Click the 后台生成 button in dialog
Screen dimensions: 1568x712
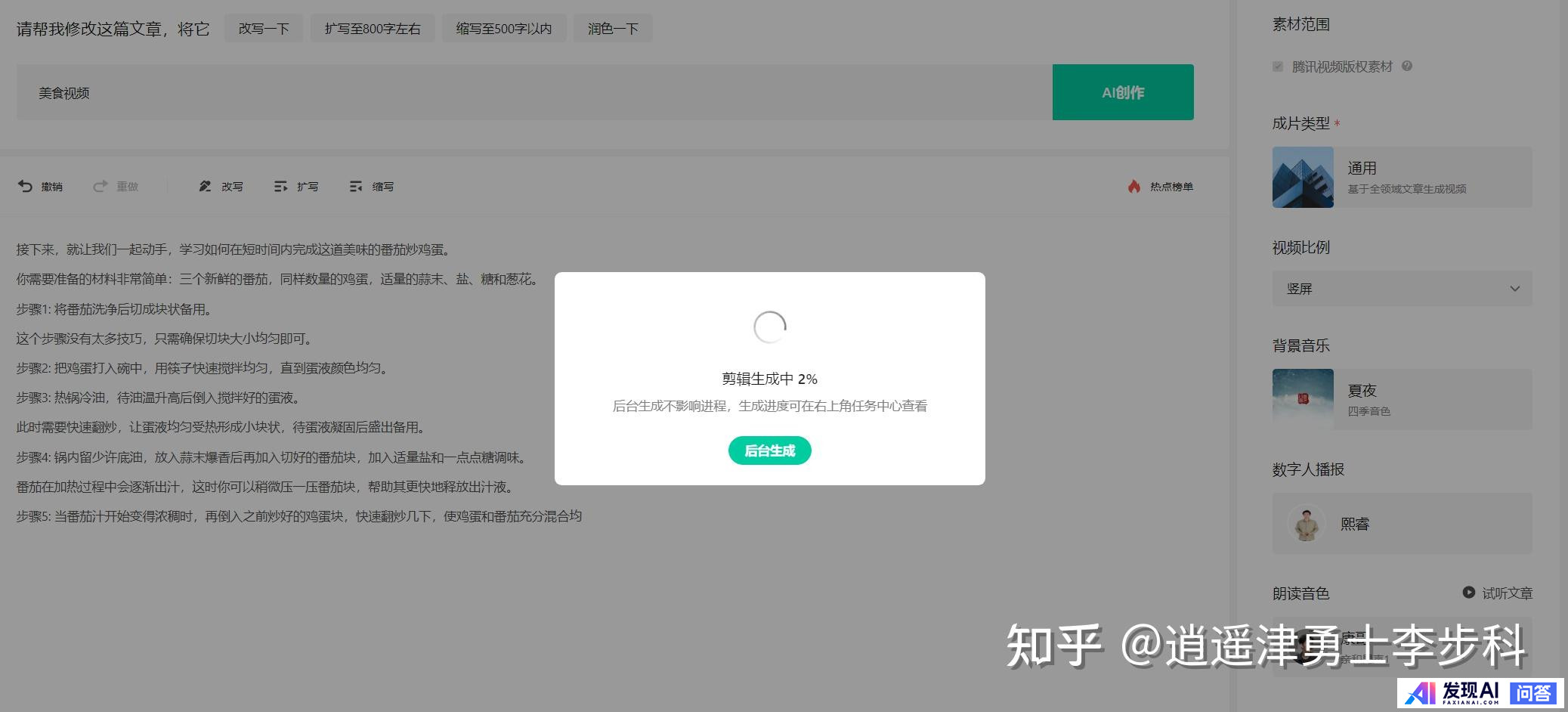pos(769,450)
